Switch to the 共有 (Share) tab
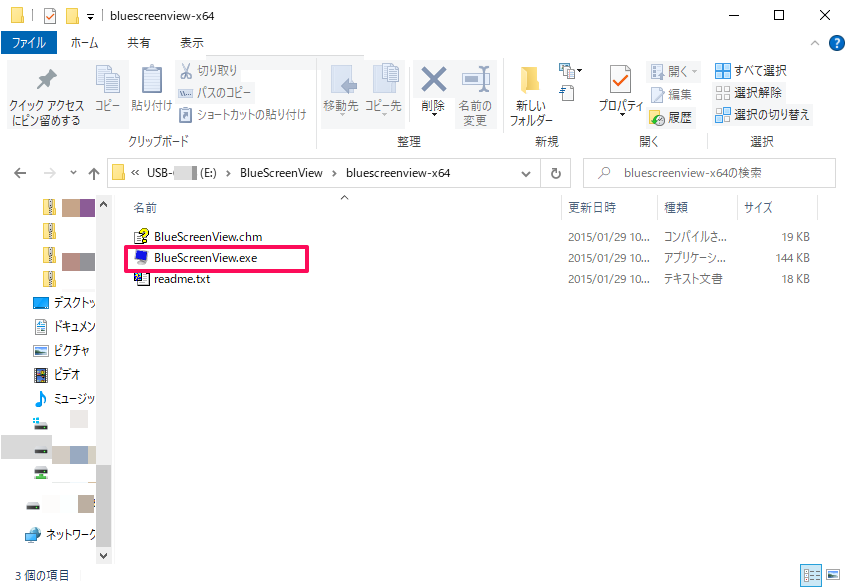 (139, 43)
